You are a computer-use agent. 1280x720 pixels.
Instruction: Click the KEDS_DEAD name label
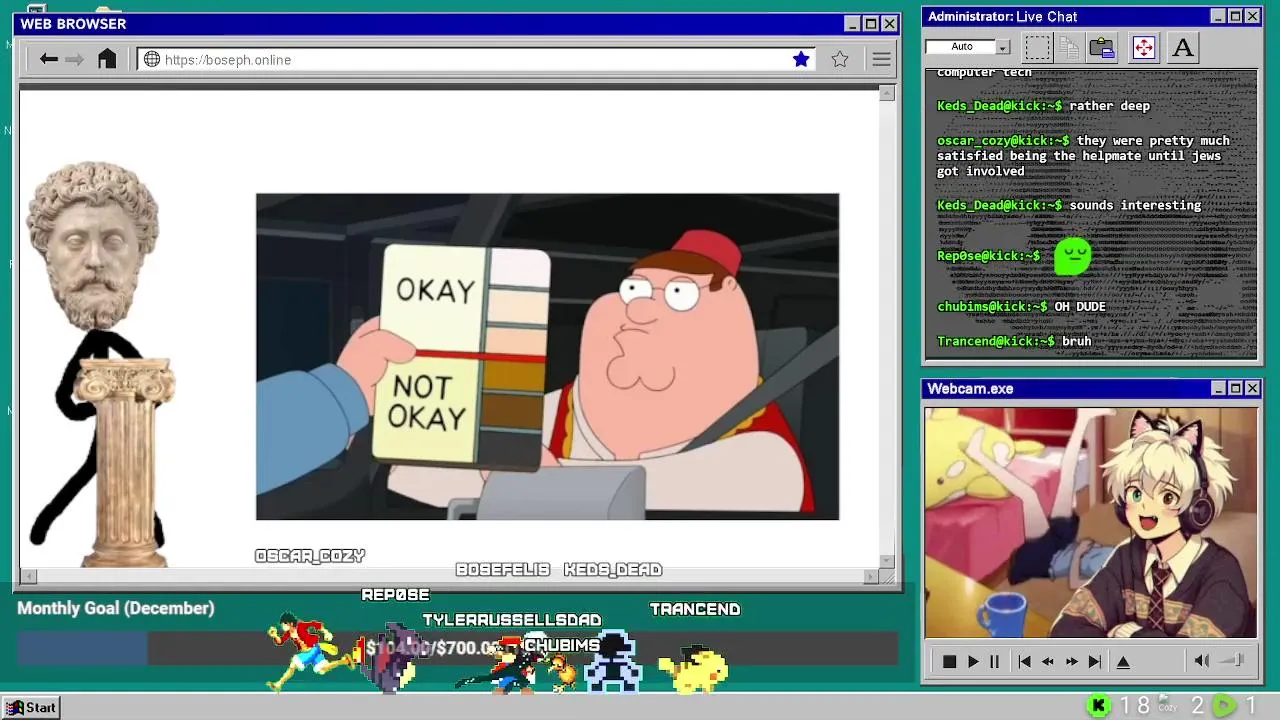coord(613,570)
